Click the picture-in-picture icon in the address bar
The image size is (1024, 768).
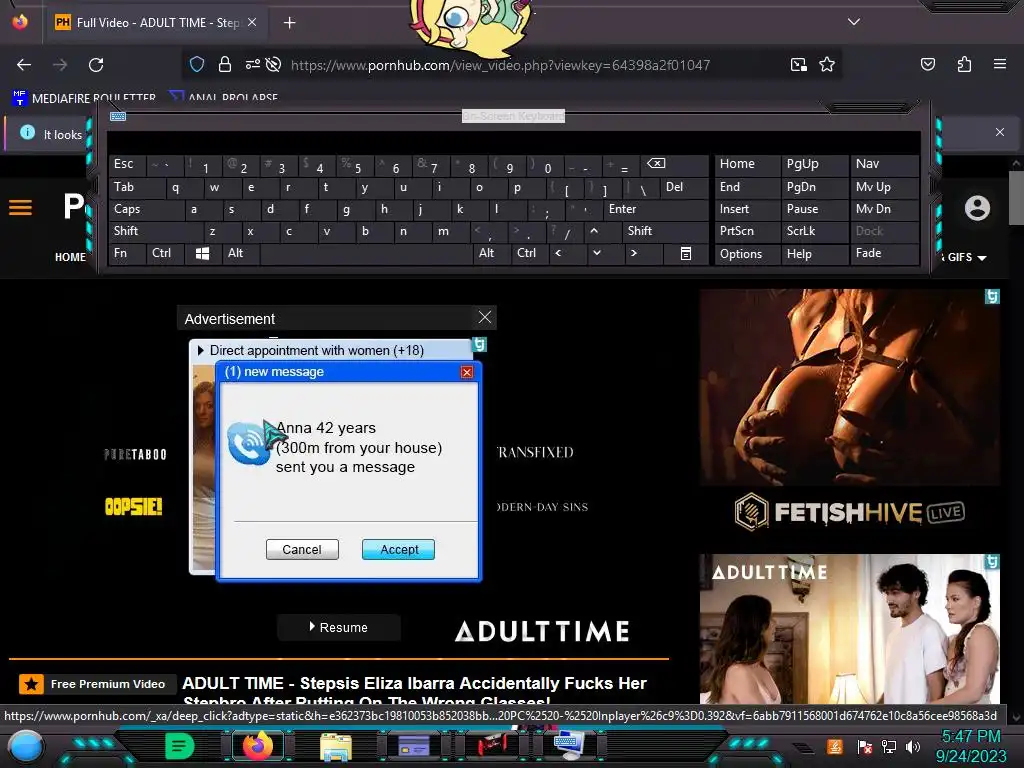pyautogui.click(x=798, y=64)
